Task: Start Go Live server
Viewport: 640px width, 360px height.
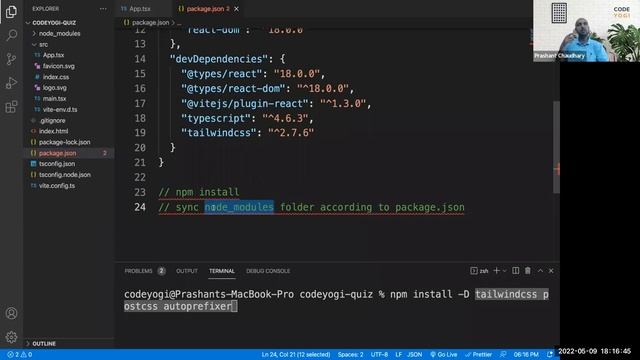Action: [443, 355]
